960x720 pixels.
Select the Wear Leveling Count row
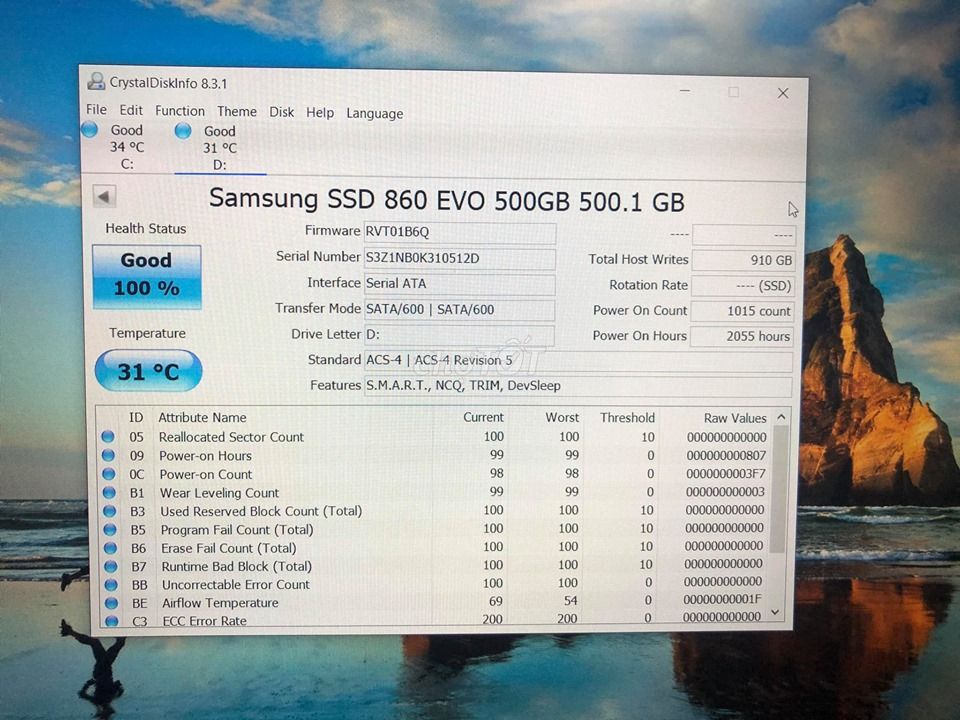pyautogui.click(x=435, y=492)
